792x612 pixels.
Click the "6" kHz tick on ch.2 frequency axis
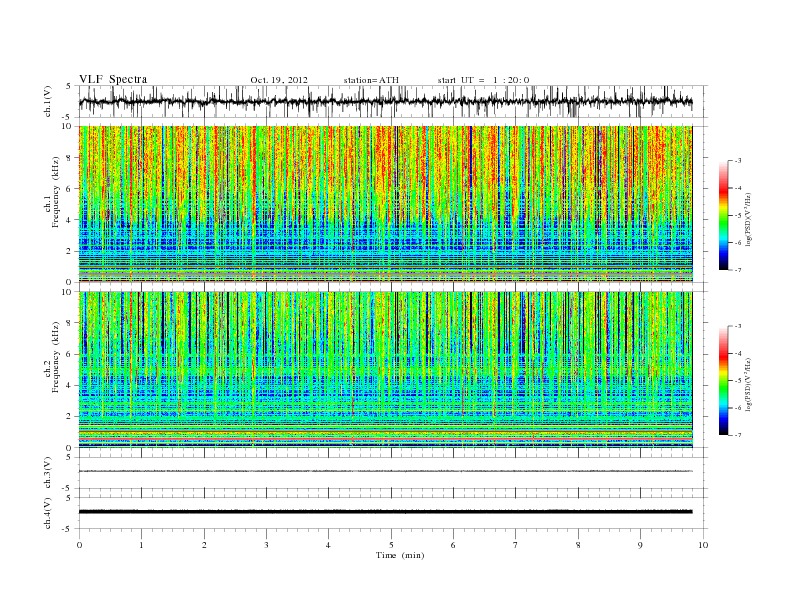click(x=69, y=354)
